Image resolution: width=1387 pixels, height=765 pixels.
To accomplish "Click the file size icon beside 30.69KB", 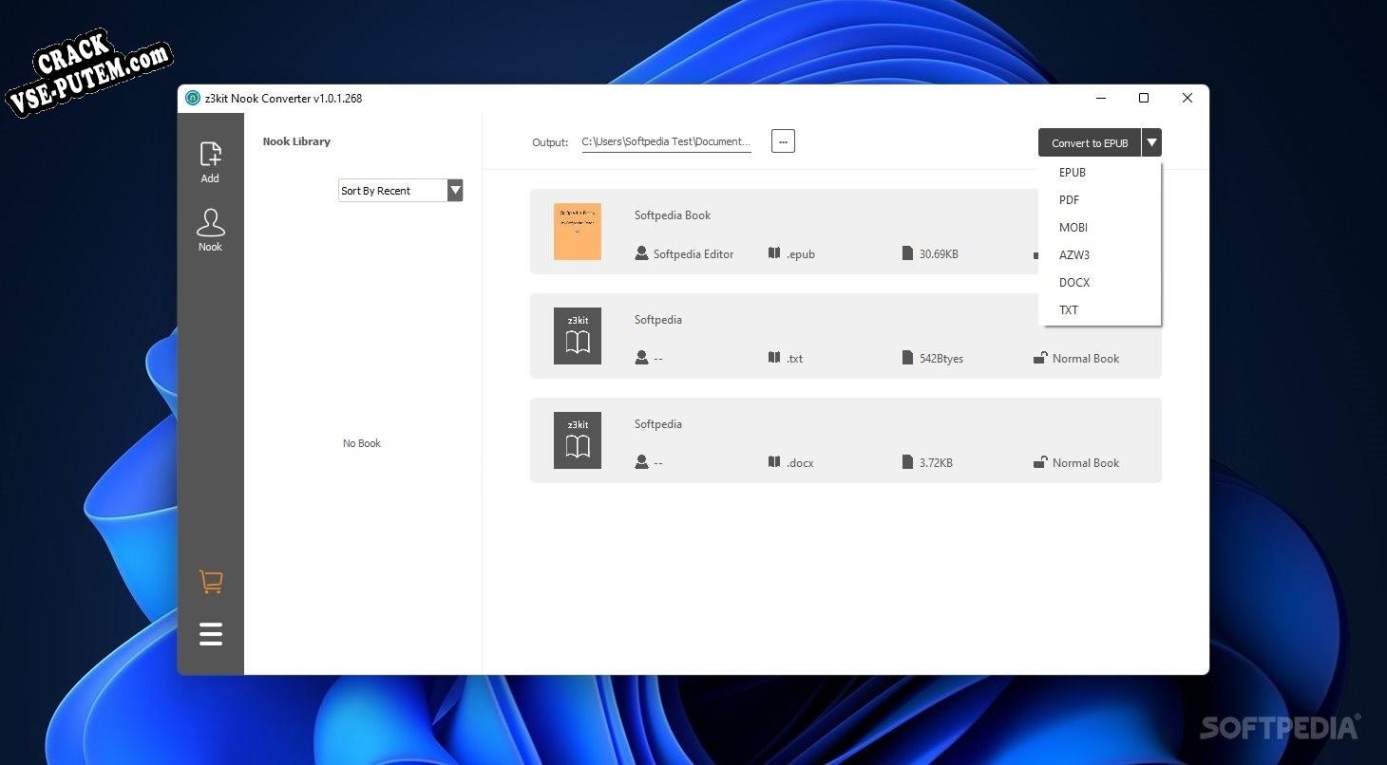I will (908, 254).
